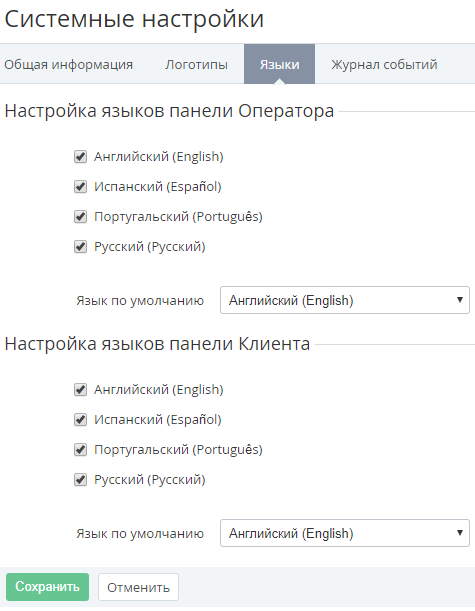Screen dimensions: 475x611
Task: Open Operator panel default language dropdown
Action: click(x=345, y=300)
